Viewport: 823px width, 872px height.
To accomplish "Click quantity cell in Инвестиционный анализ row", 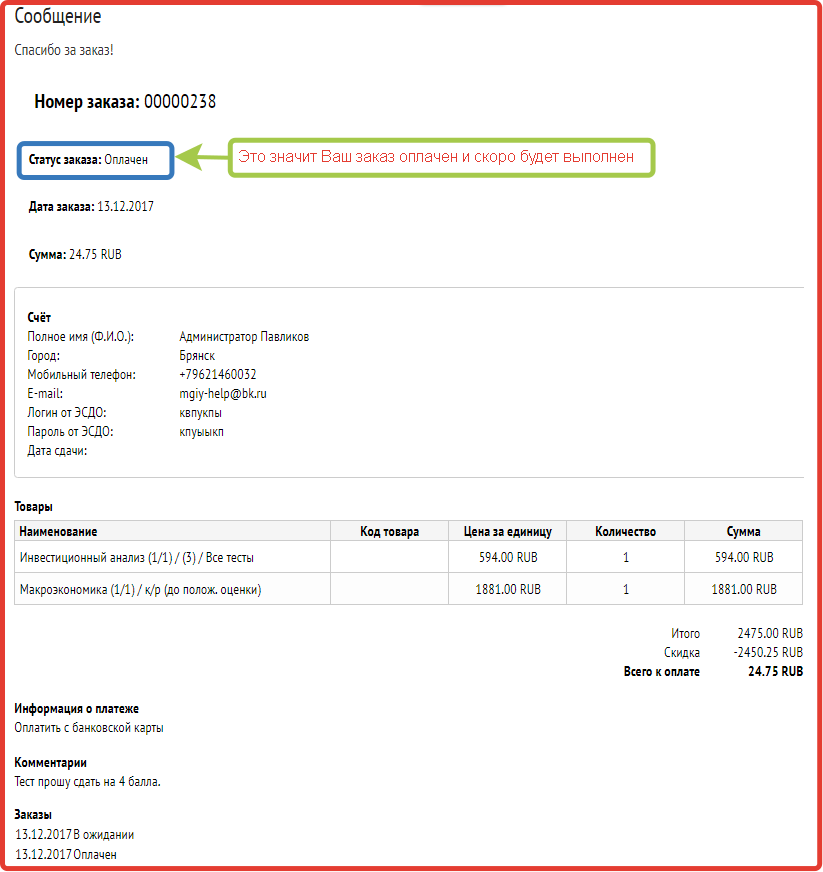I will [x=626, y=558].
